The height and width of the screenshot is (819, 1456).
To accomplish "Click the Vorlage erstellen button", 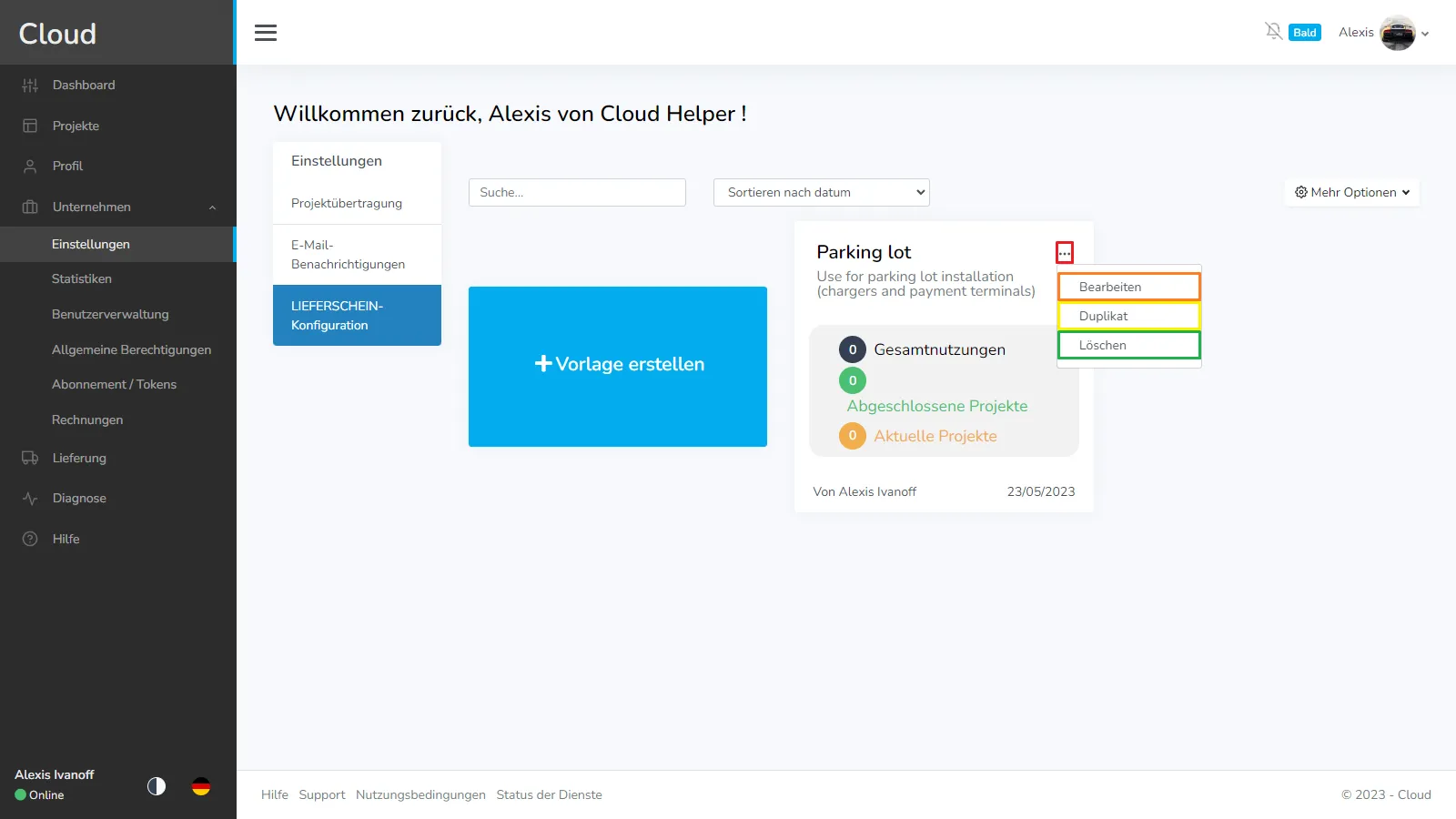I will tap(618, 367).
